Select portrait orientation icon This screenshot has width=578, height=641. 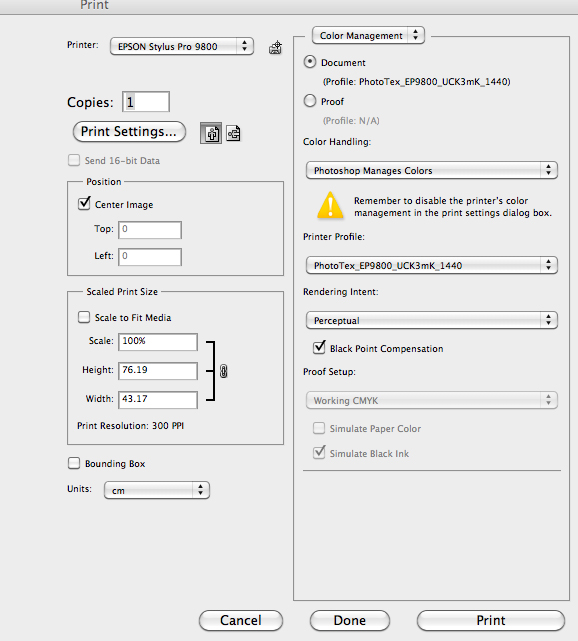211,133
